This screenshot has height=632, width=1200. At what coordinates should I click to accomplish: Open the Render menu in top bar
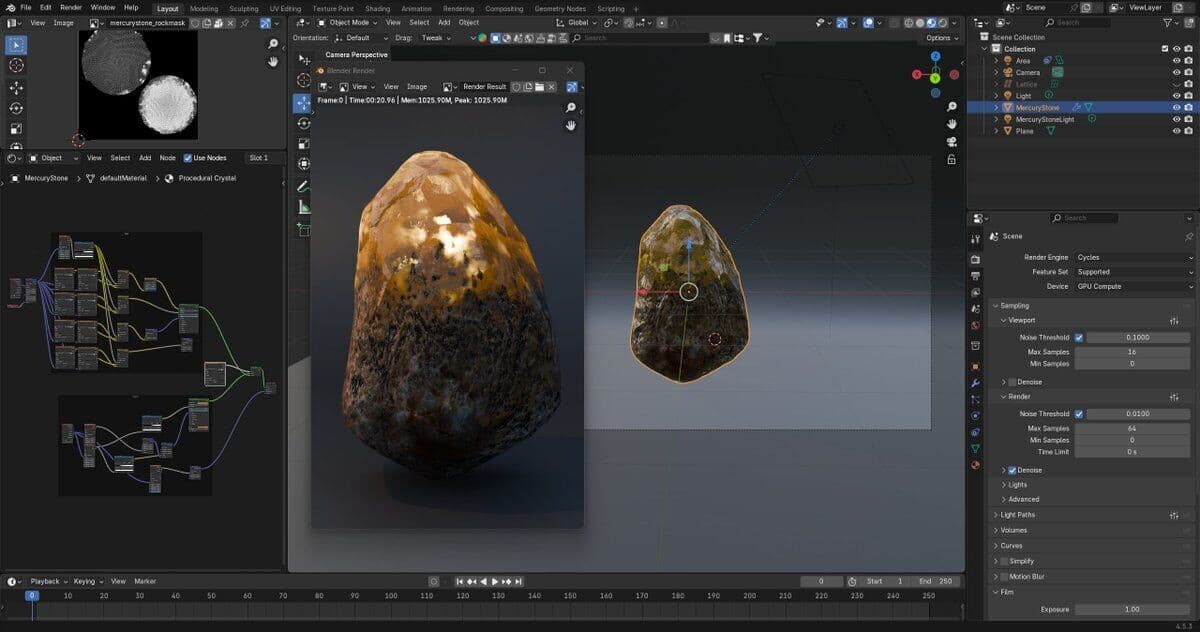(x=70, y=7)
